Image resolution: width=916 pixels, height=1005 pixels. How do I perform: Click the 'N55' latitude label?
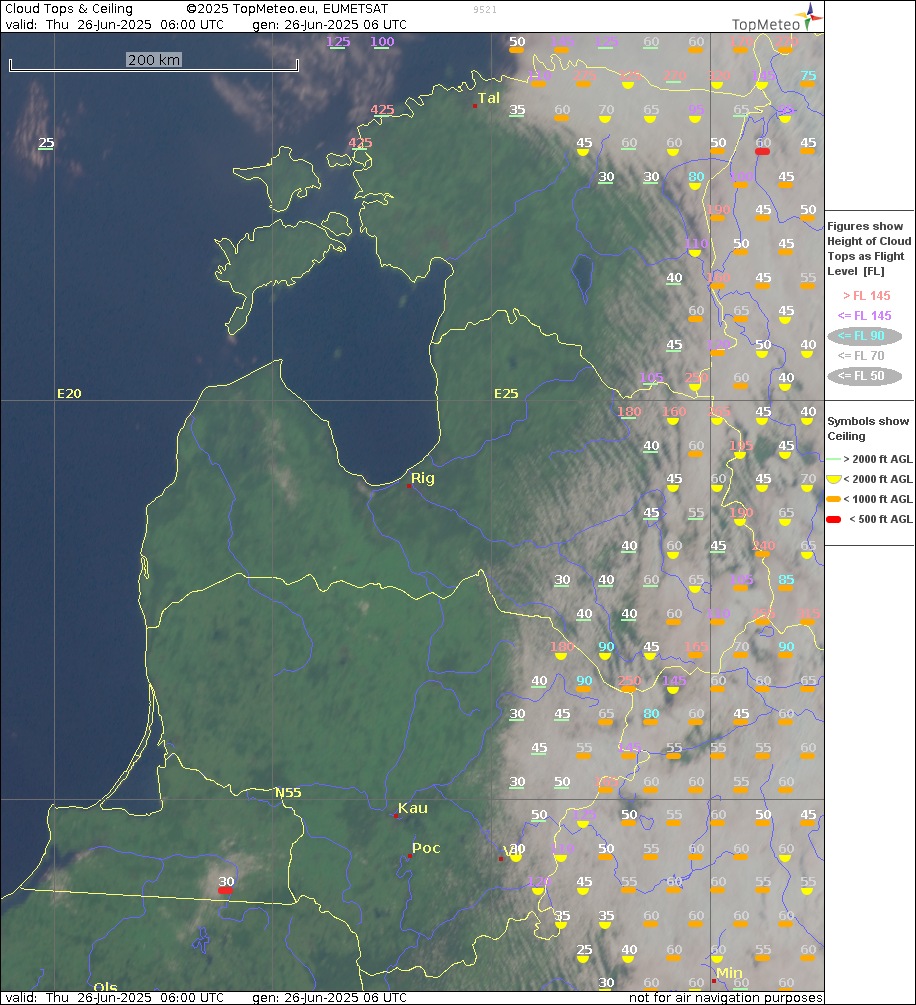coord(288,793)
